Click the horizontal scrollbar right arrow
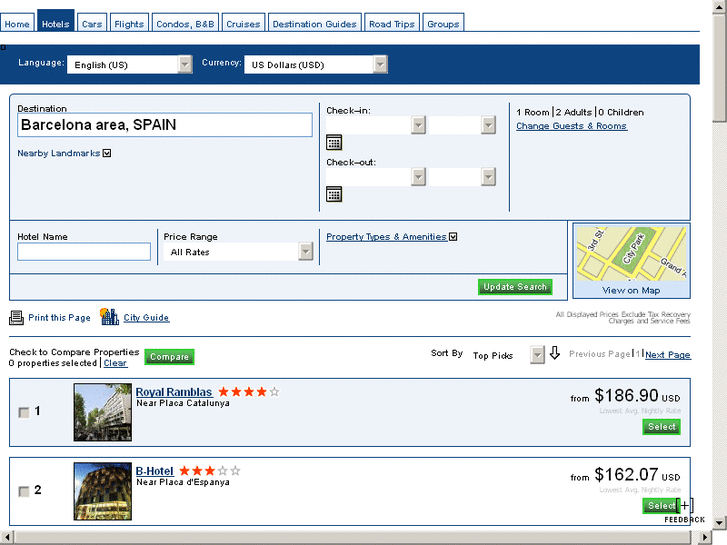Viewport: 727px width, 545px height. pos(705,538)
